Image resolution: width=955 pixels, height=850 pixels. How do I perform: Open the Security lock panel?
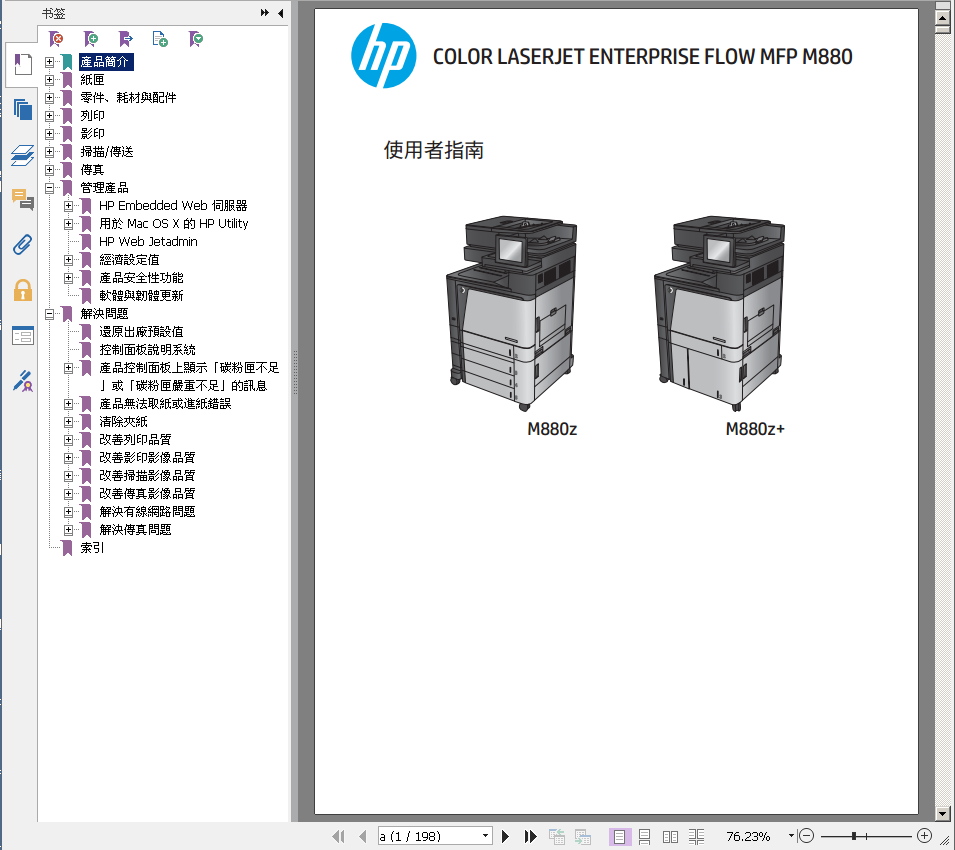(23, 290)
